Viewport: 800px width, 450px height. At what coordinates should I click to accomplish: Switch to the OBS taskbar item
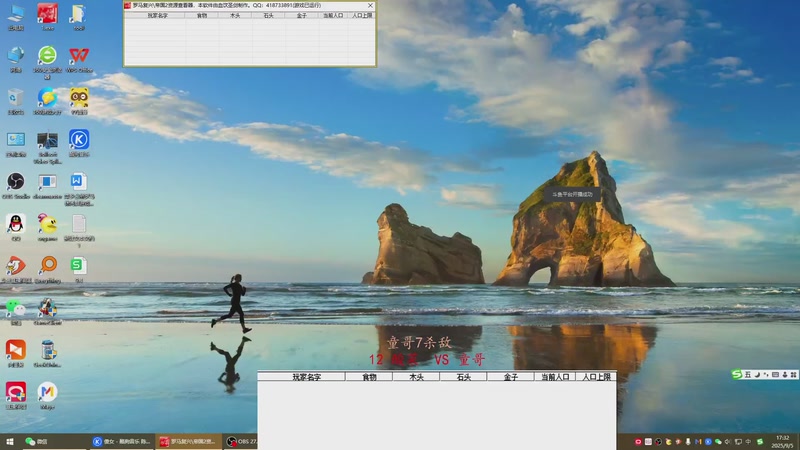[x=241, y=441]
